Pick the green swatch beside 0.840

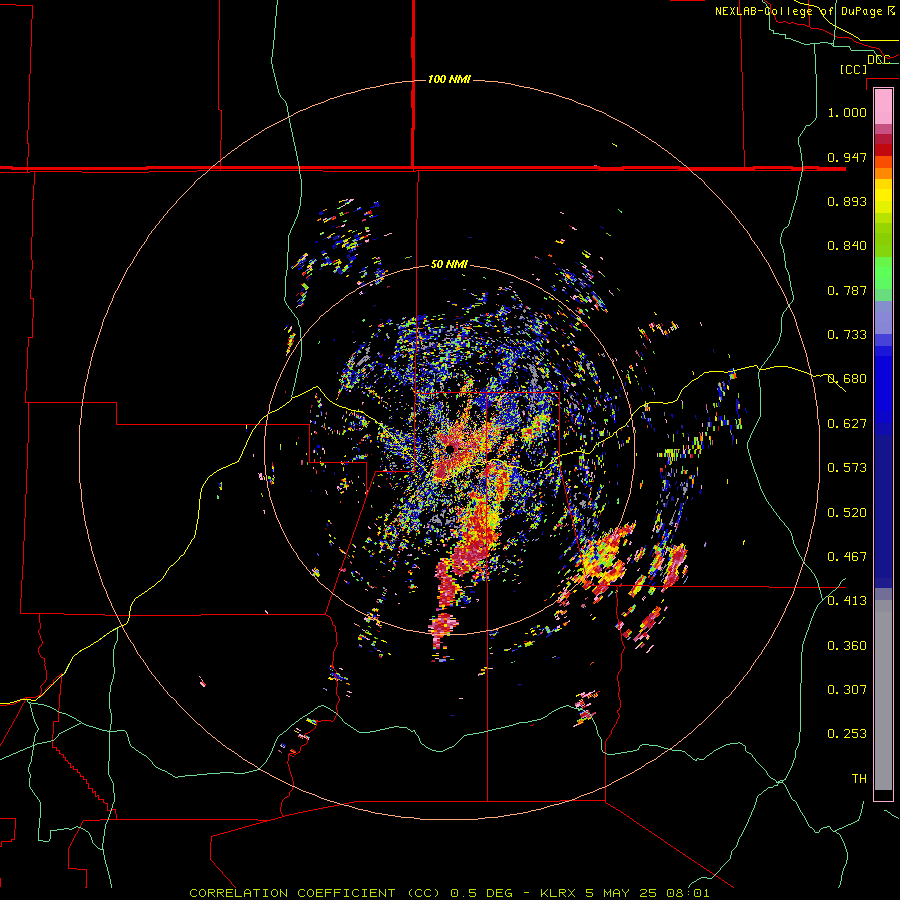pyautogui.click(x=883, y=240)
